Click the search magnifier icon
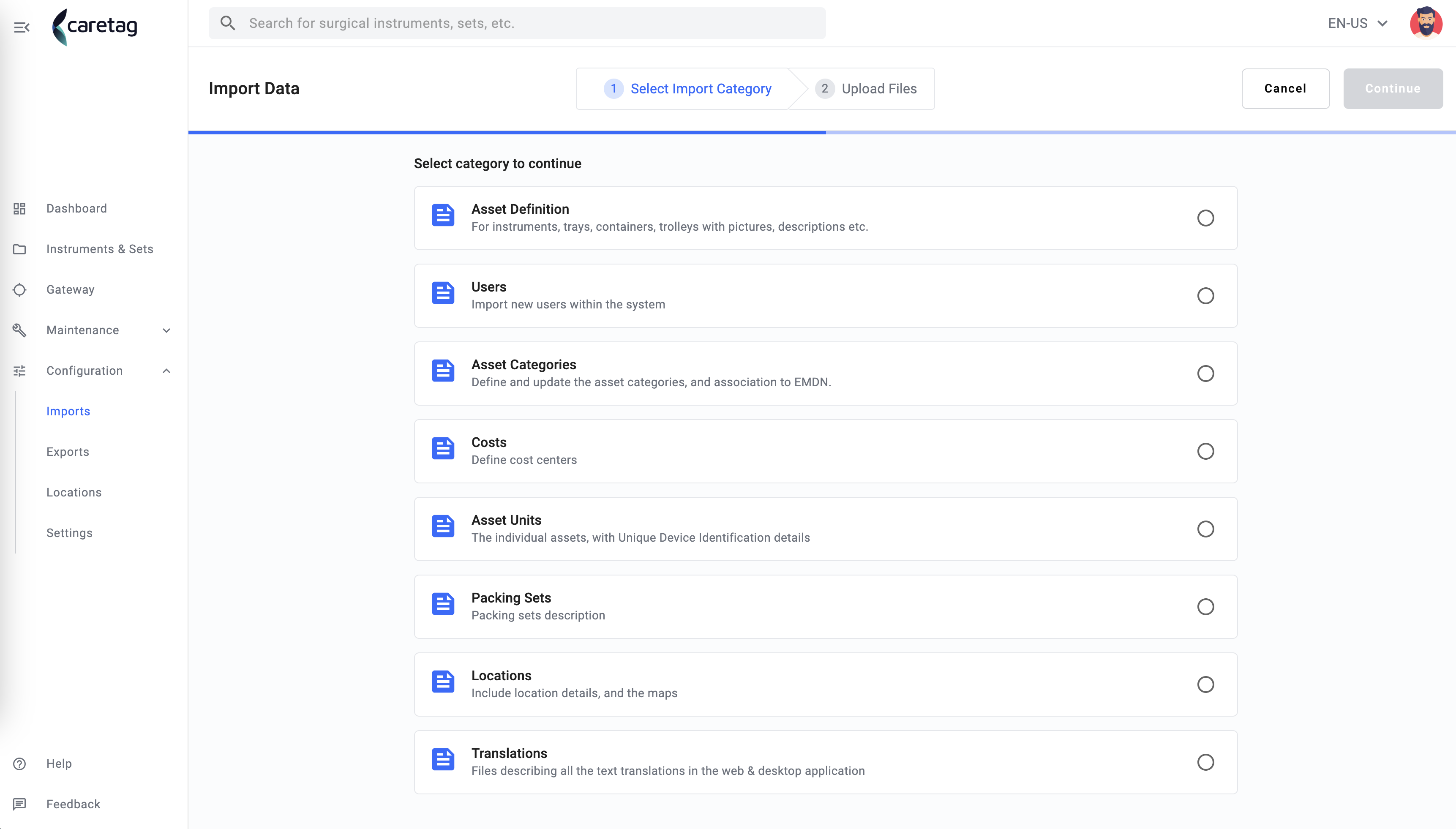The width and height of the screenshot is (1456, 829). (228, 23)
